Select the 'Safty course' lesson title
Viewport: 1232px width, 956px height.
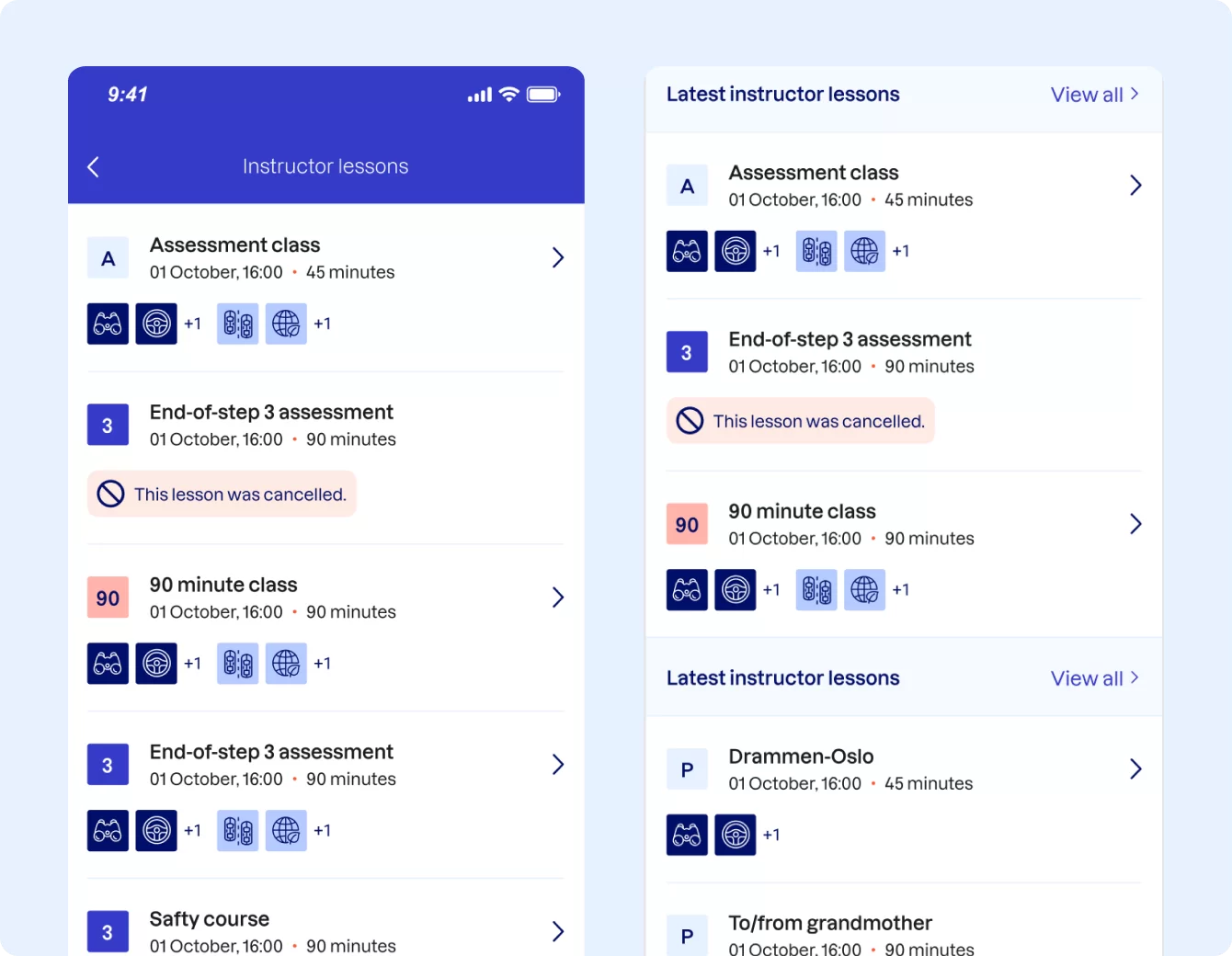pos(210,919)
